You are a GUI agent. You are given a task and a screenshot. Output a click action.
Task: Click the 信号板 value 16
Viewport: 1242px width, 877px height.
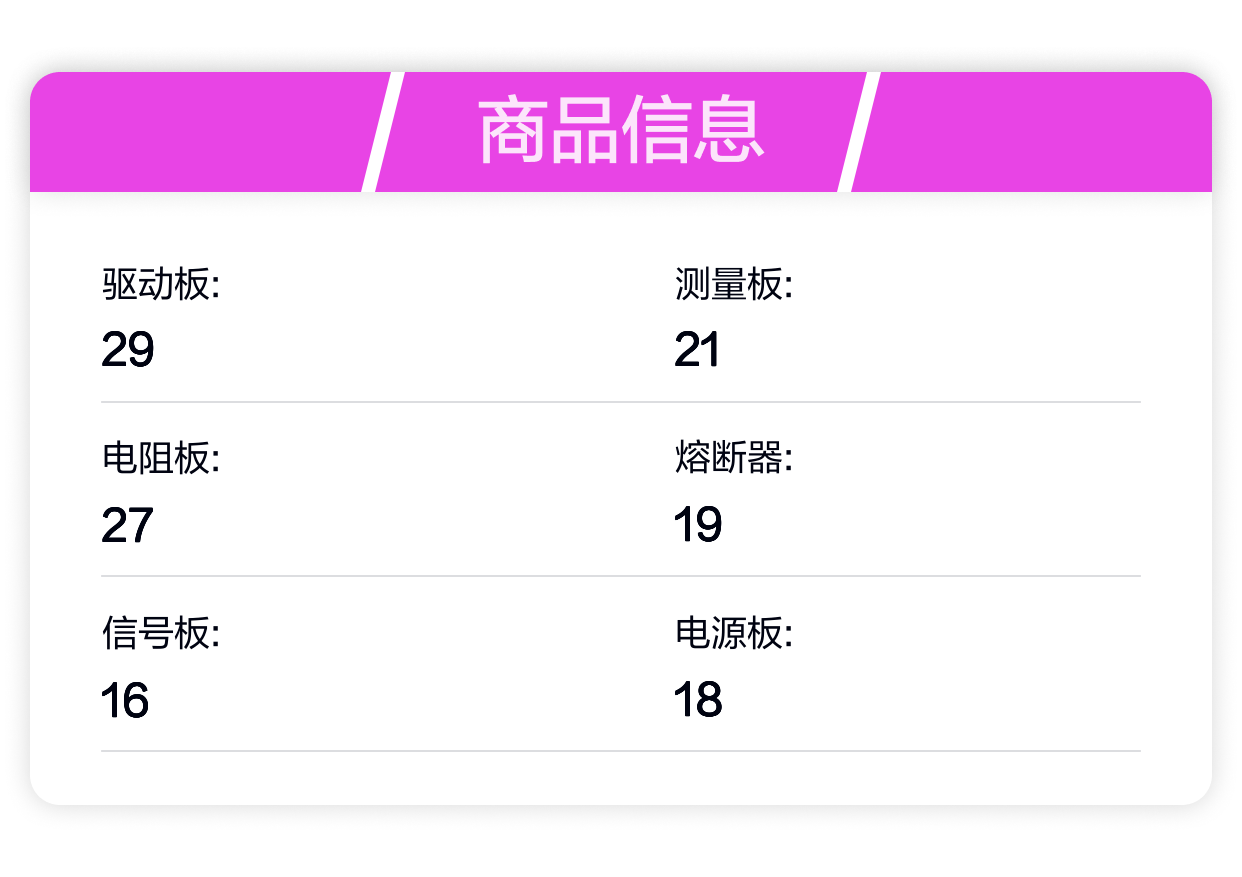pyautogui.click(x=125, y=700)
